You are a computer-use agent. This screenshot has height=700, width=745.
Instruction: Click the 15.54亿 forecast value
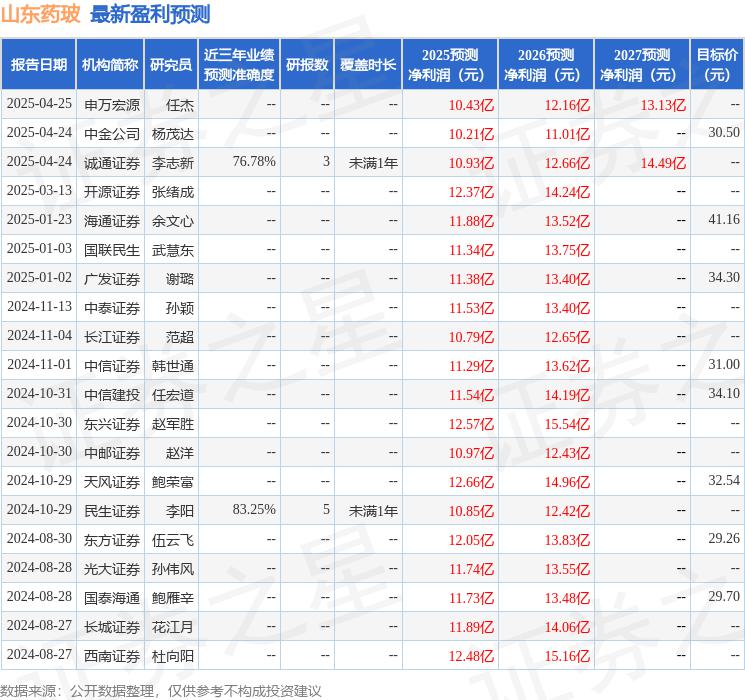coord(567,424)
